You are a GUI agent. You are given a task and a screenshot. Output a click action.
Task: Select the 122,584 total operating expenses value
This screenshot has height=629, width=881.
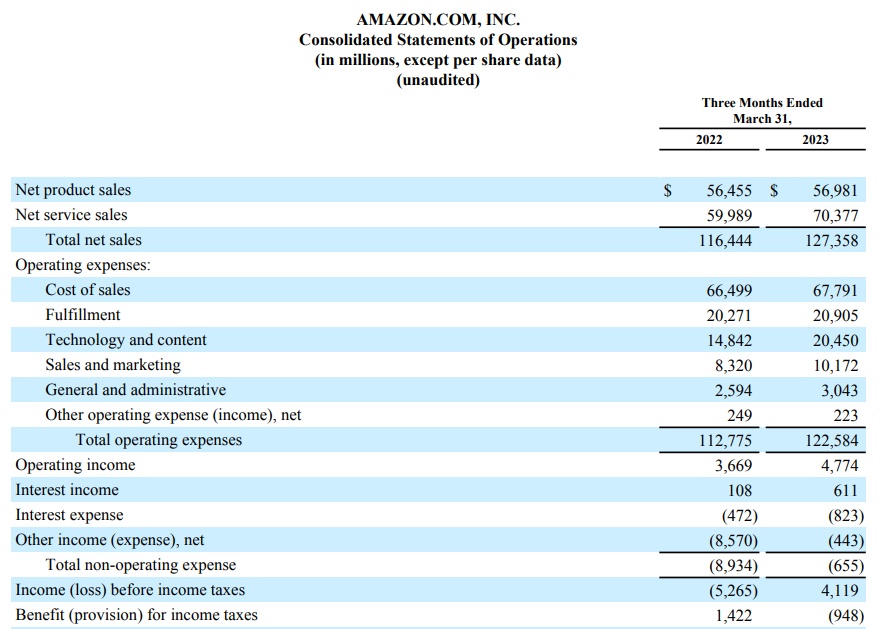(832, 441)
